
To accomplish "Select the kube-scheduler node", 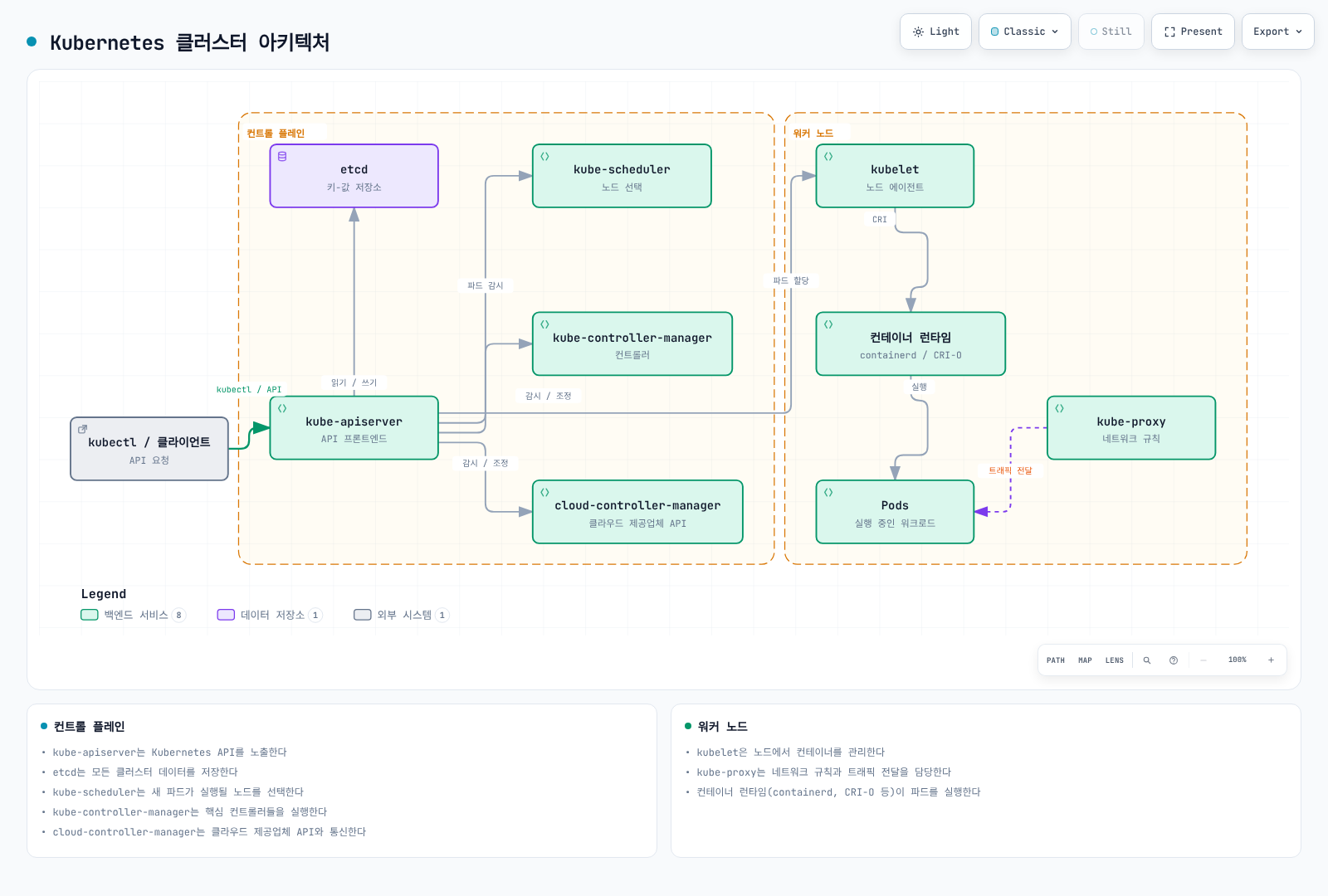I will coord(622,176).
